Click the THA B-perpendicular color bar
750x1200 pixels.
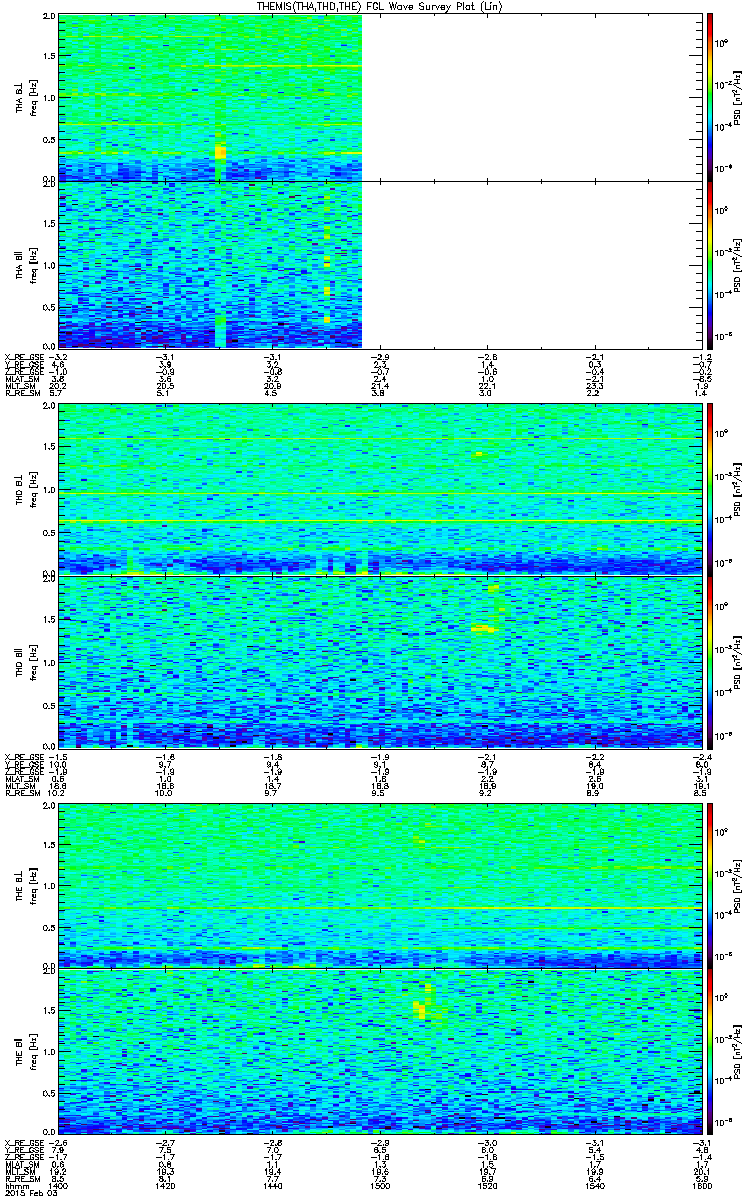pyautogui.click(x=710, y=96)
